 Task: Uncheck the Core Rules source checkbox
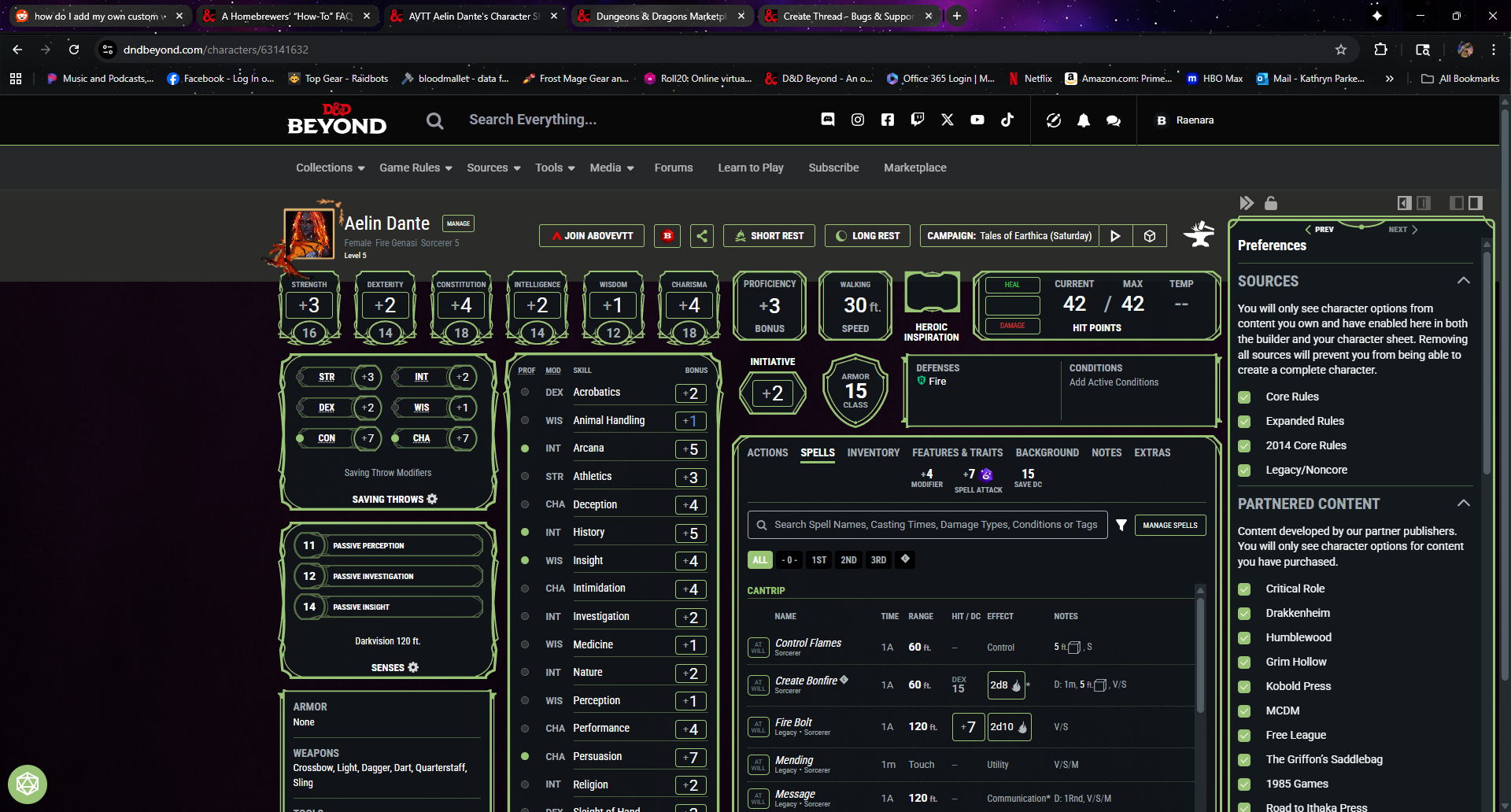point(1244,397)
